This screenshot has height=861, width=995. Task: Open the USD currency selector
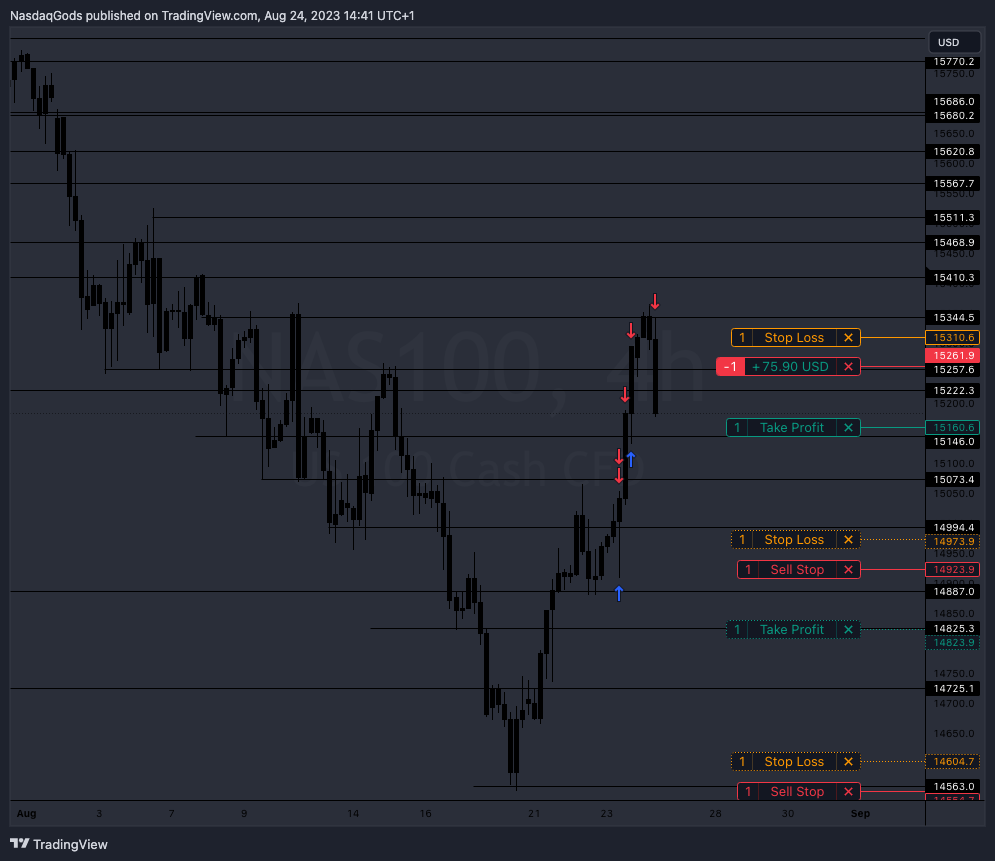point(954,43)
